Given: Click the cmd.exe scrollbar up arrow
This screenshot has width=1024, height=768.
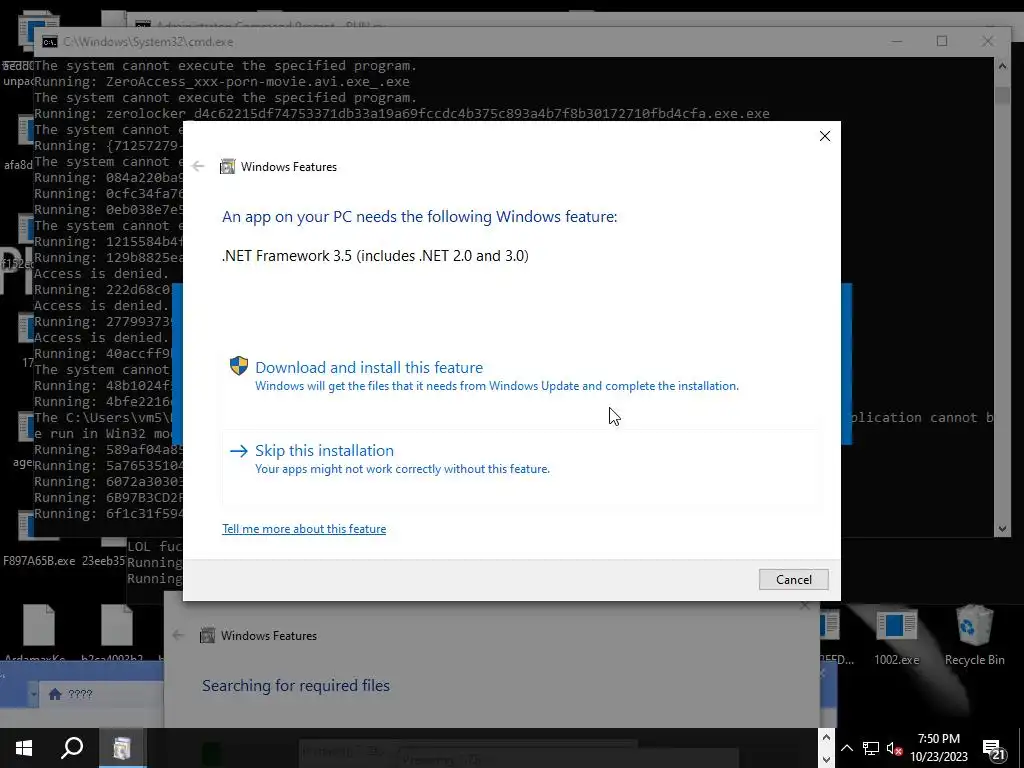Looking at the screenshot, I should [x=1002, y=65].
